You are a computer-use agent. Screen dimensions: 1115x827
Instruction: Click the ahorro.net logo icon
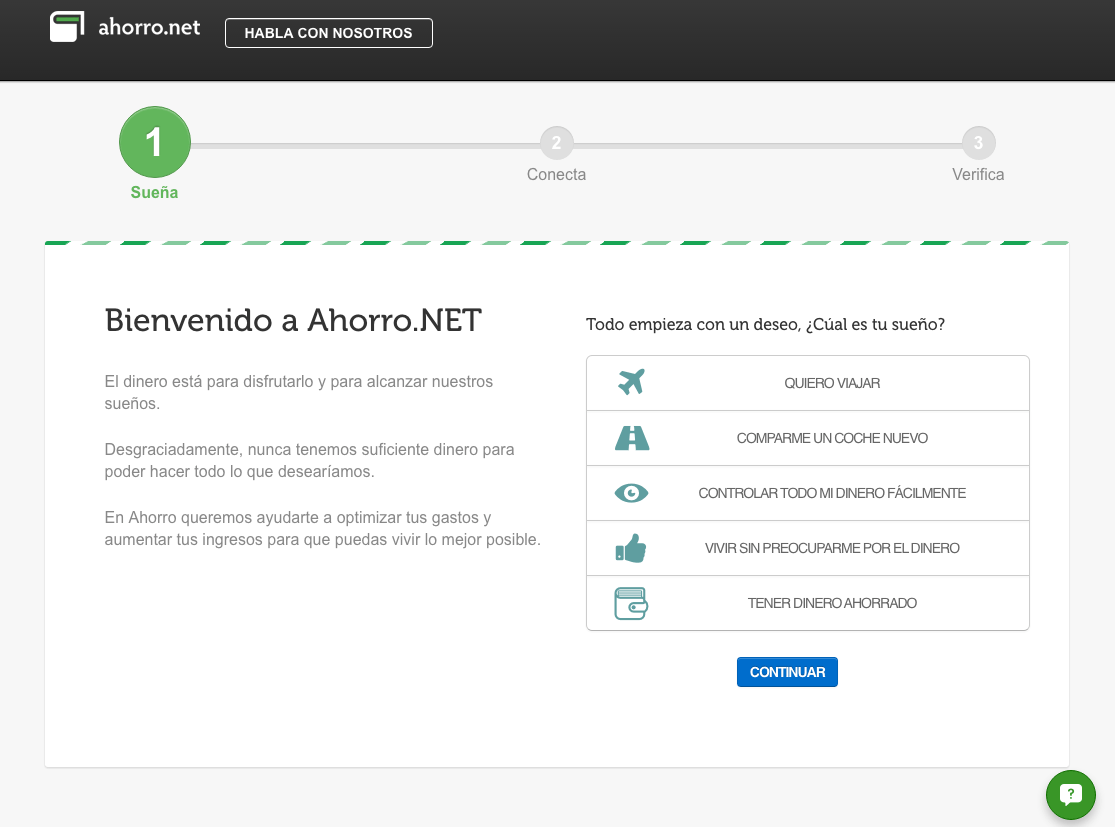pyautogui.click(x=68, y=26)
